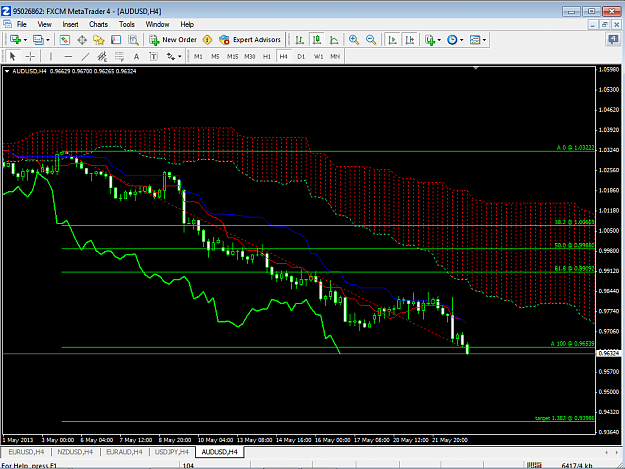This screenshot has width=625, height=469.
Task: Open the Strategy Tester magnifier icon
Action: click(x=133, y=39)
